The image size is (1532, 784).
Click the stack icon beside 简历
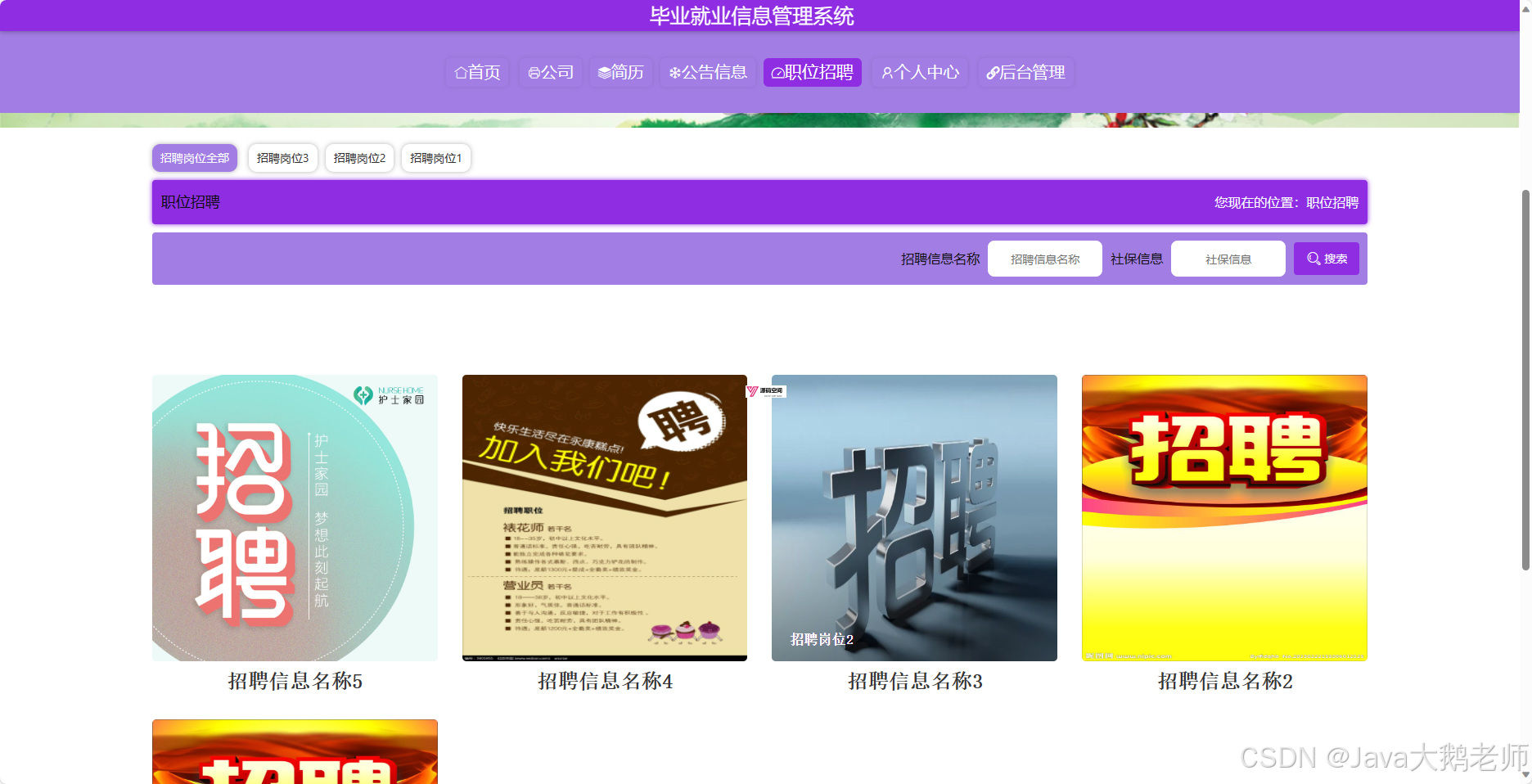(604, 73)
